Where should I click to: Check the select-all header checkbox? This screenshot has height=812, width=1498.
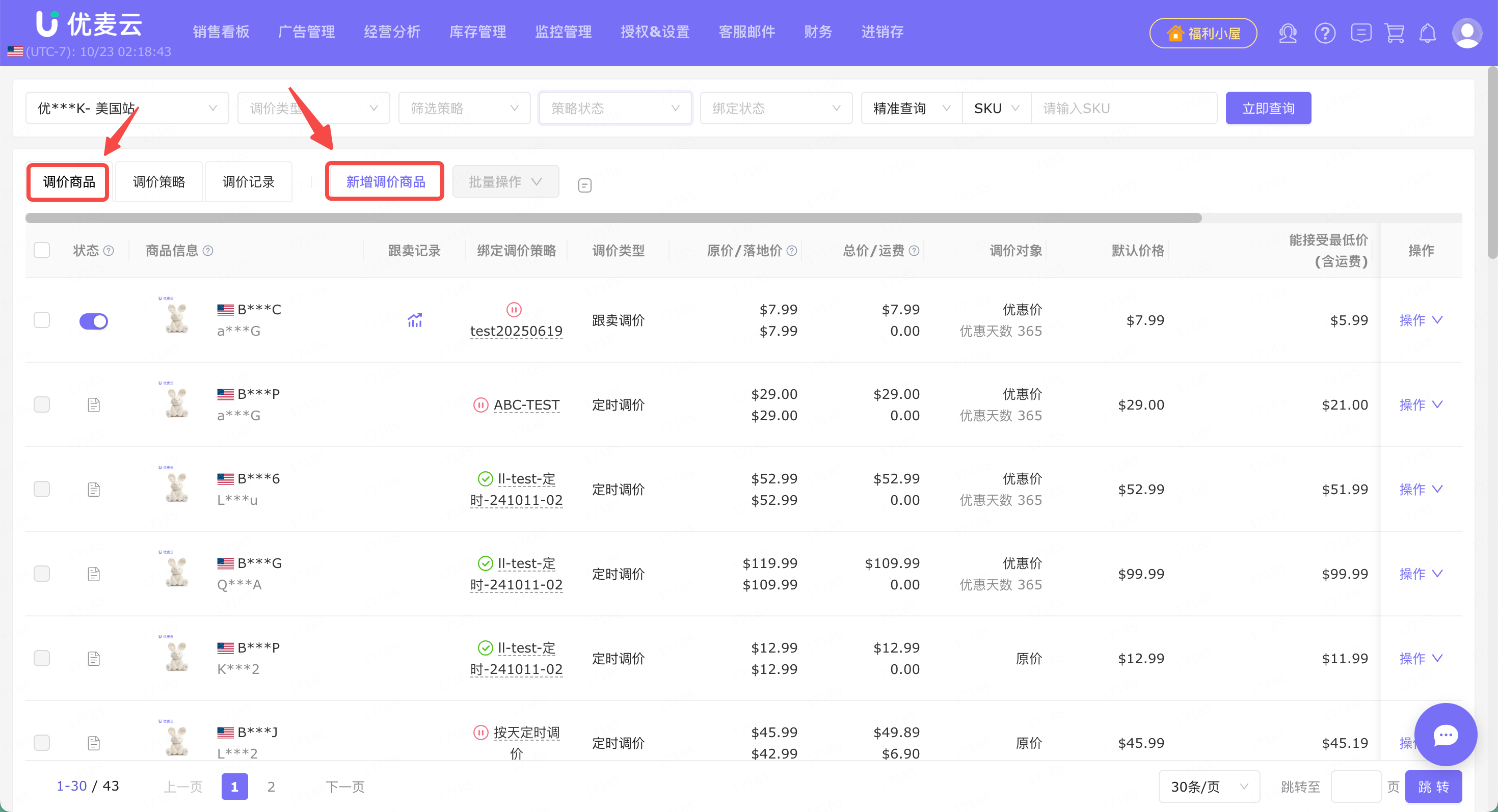click(42, 251)
